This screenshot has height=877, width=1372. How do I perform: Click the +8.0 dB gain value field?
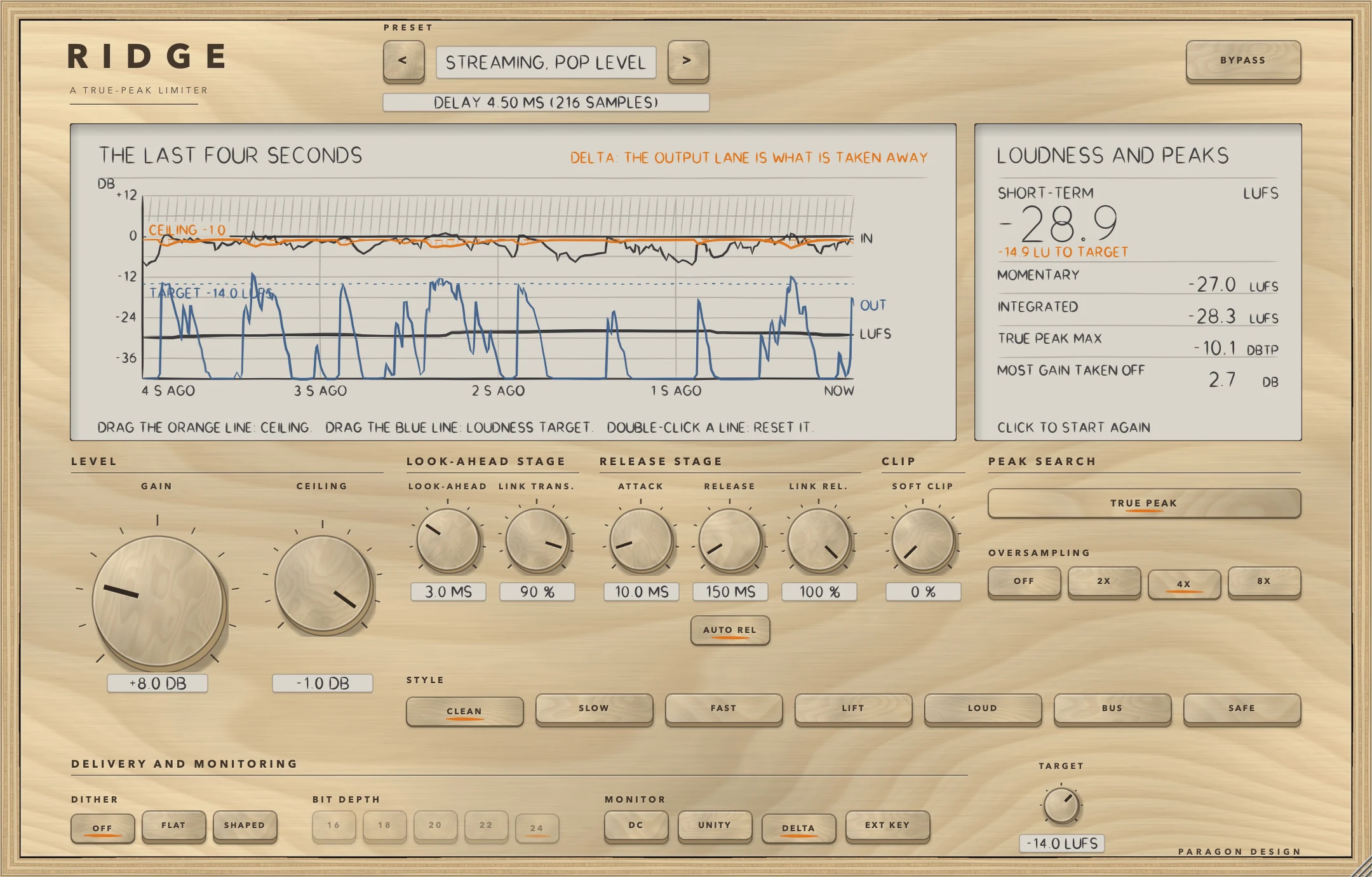[158, 684]
